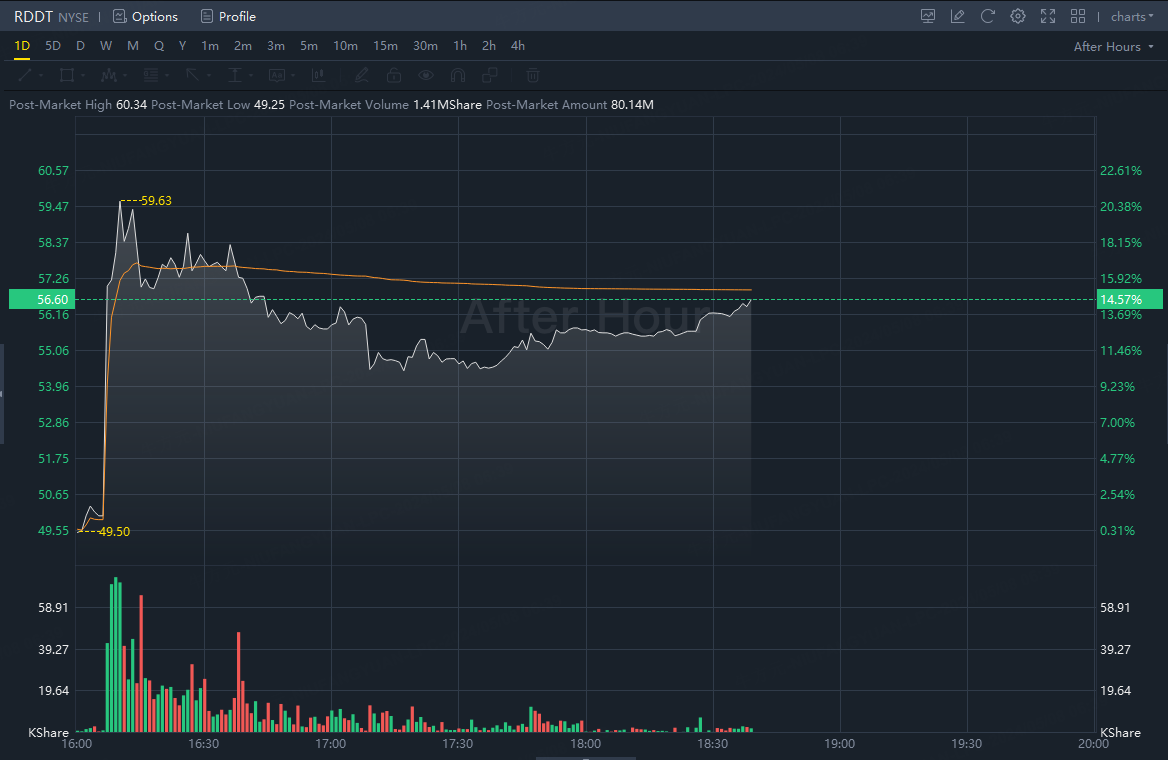Expand the wave pattern tool dropdown arrow

pyautogui.click(x=125, y=76)
